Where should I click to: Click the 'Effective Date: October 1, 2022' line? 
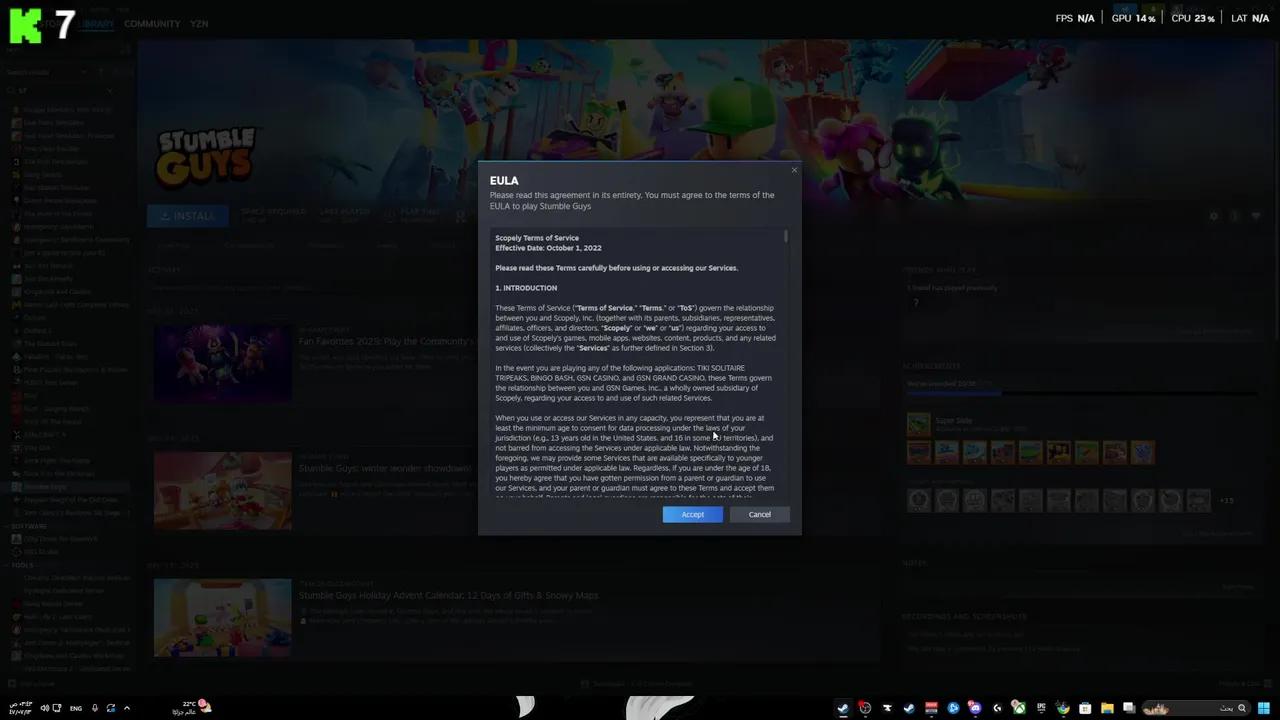point(548,248)
